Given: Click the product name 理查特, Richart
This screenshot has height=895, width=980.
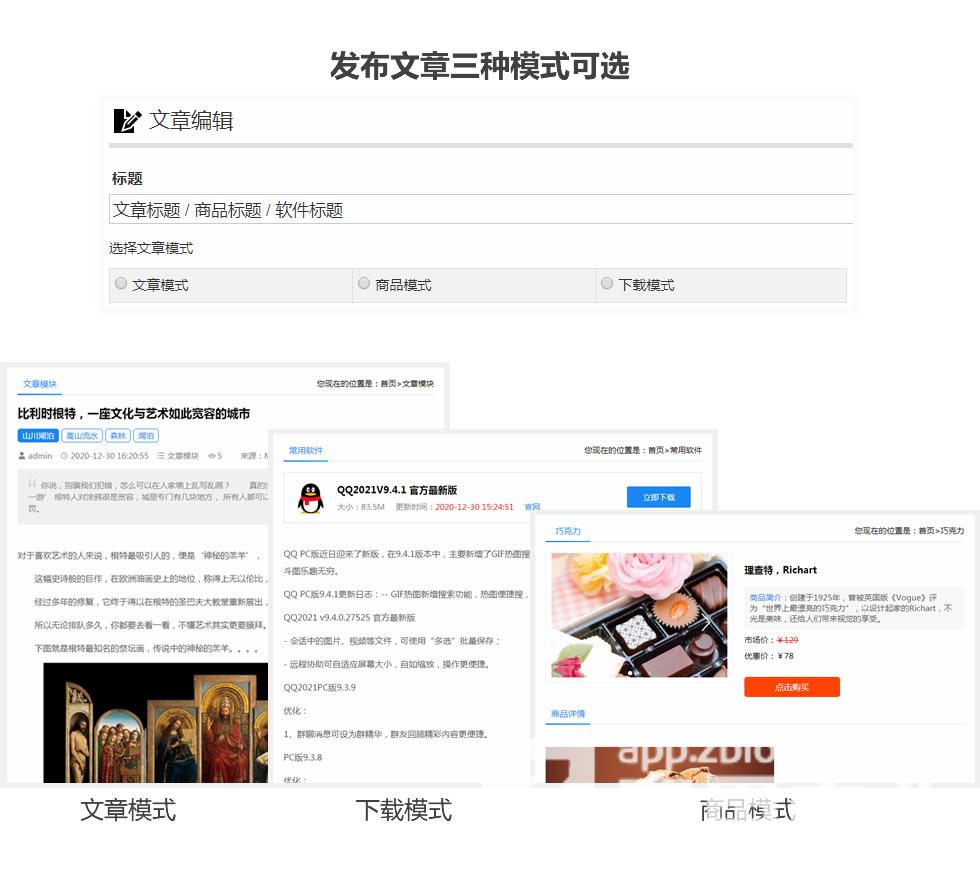Looking at the screenshot, I should (780, 570).
